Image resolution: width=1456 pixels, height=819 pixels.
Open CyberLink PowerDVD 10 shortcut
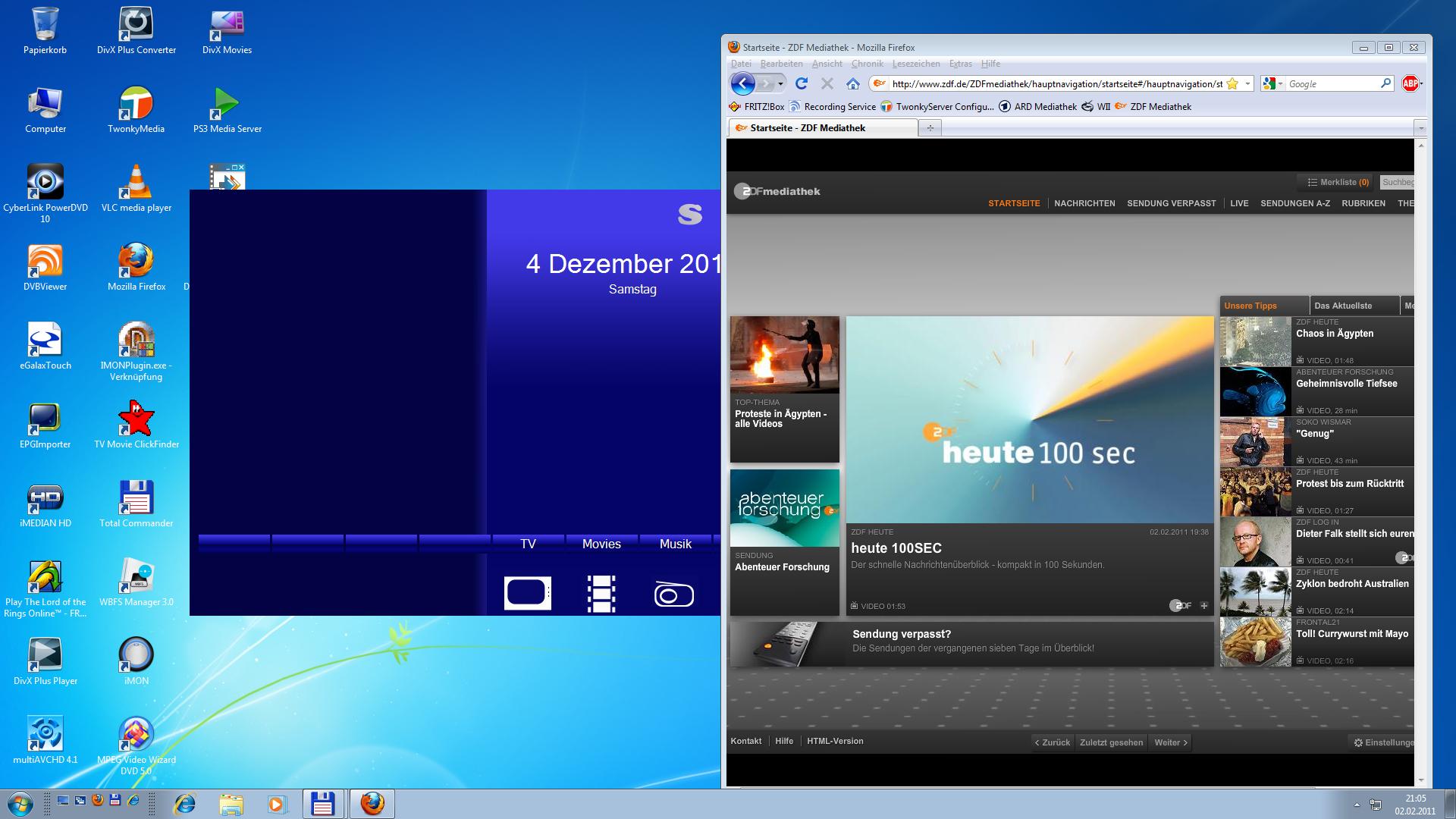45,193
